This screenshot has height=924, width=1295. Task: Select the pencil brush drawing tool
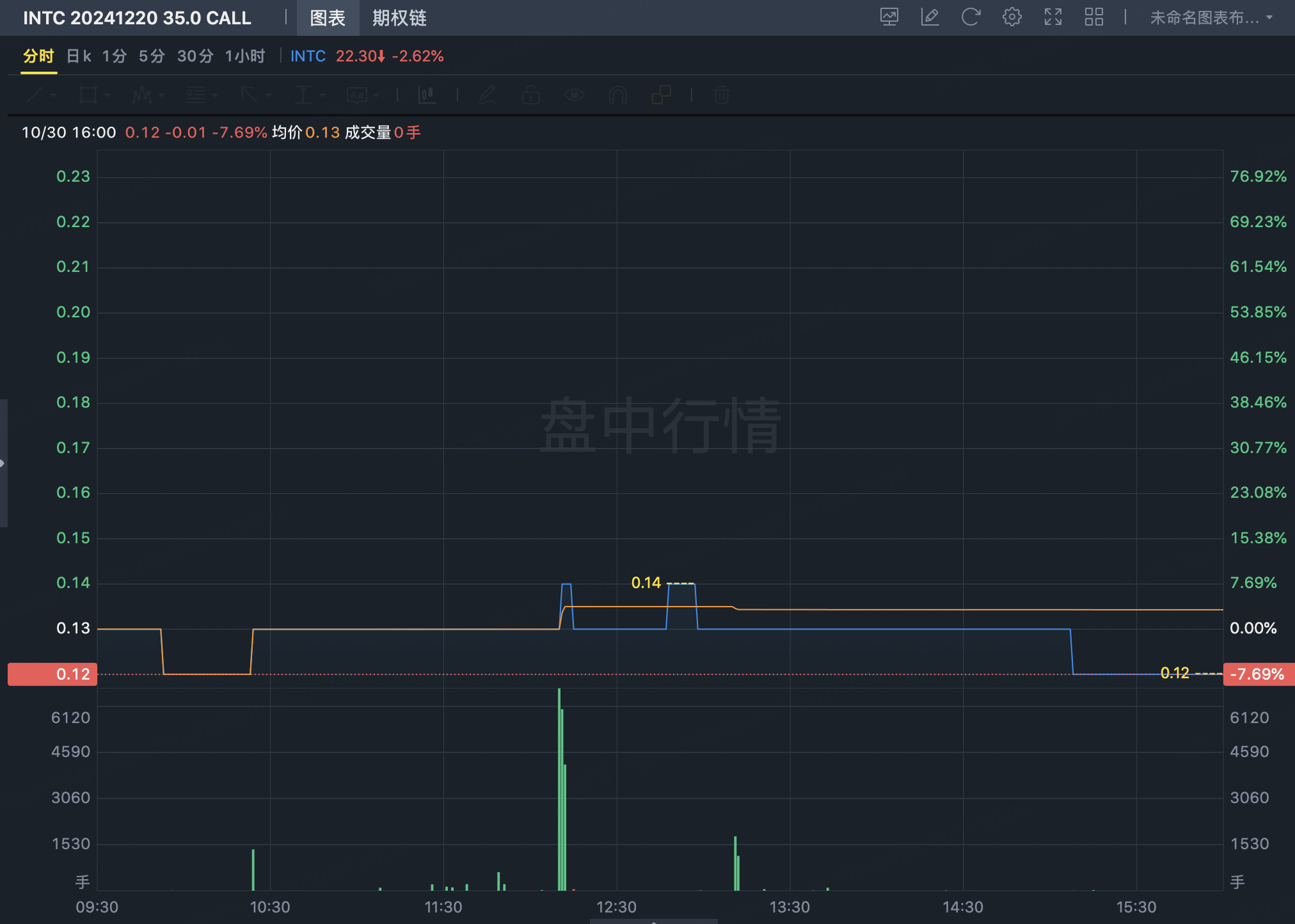tap(488, 95)
